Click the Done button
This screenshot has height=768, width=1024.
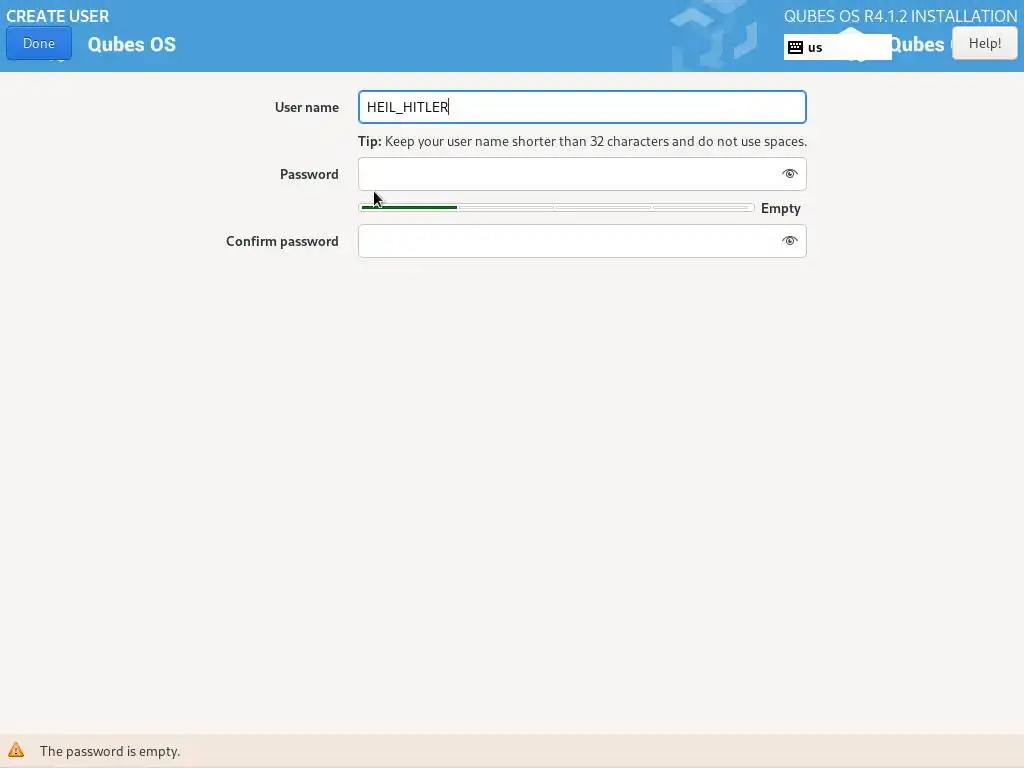tap(39, 43)
